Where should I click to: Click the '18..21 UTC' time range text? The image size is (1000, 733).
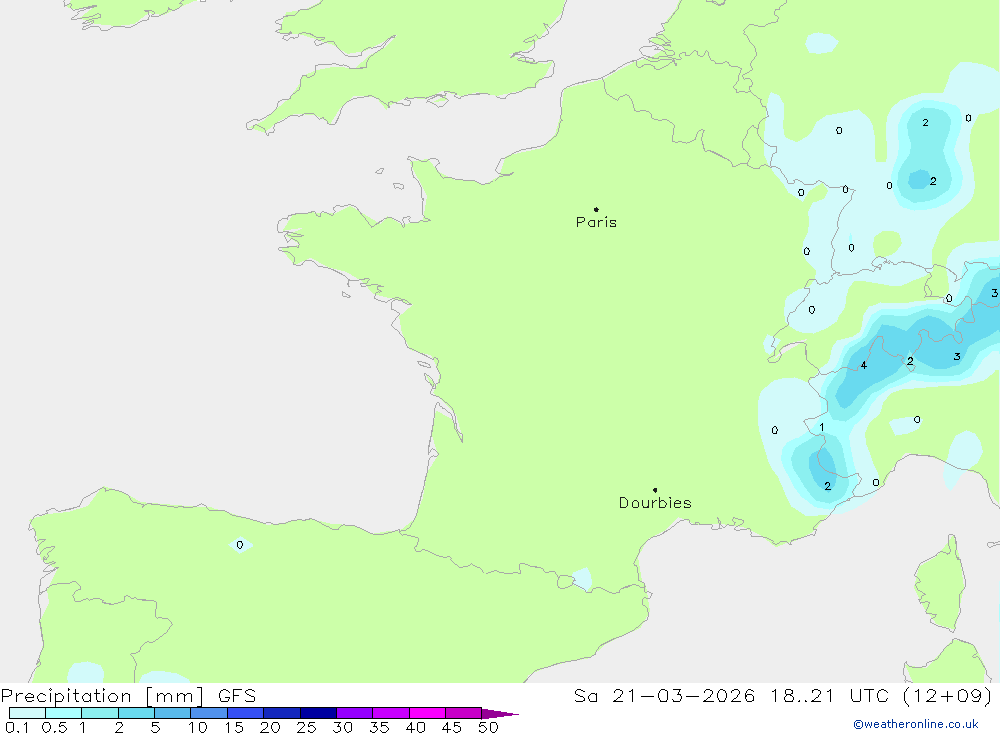pyautogui.click(x=829, y=696)
